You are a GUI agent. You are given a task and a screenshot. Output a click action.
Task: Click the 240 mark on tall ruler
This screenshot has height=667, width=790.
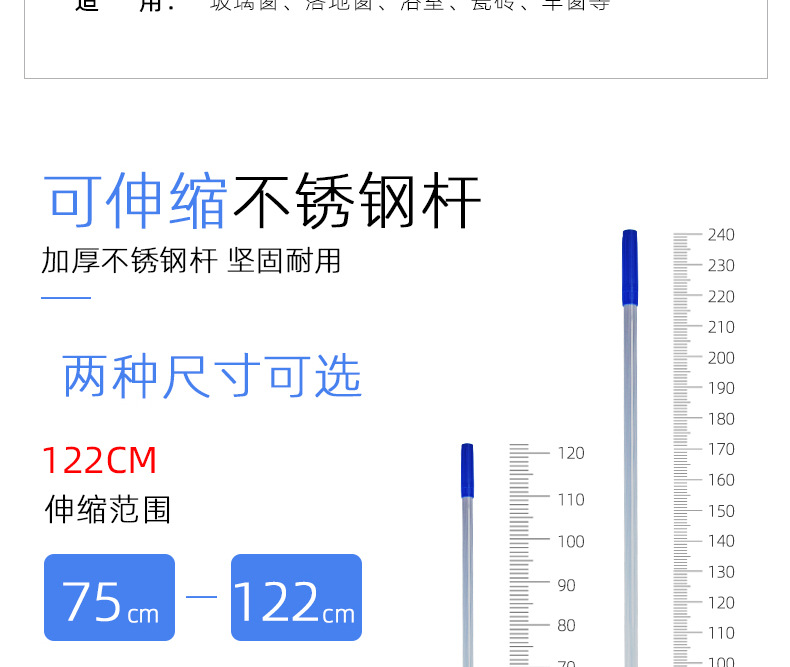[x=721, y=235]
